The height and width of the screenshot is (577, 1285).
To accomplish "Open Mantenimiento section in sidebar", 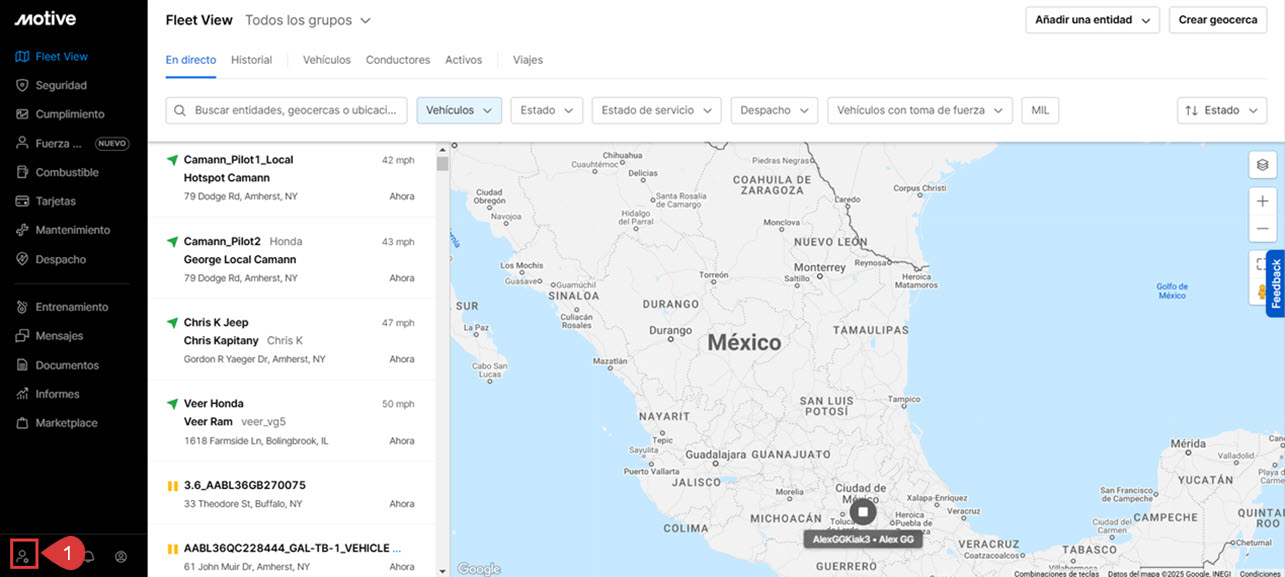I will (72, 230).
